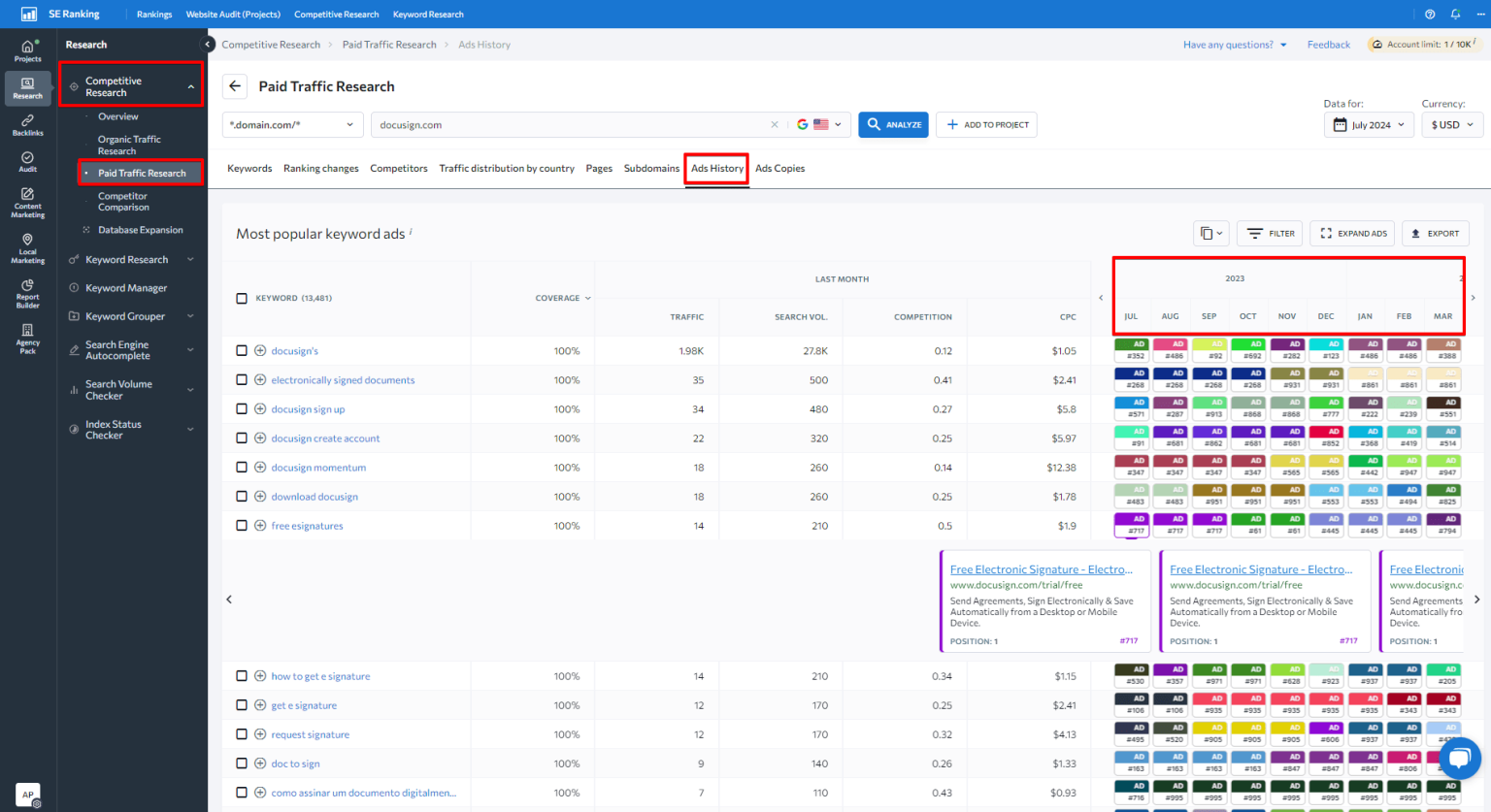The height and width of the screenshot is (812, 1491).
Task: Select the checkbox next to docusign sign up
Action: pos(241,408)
